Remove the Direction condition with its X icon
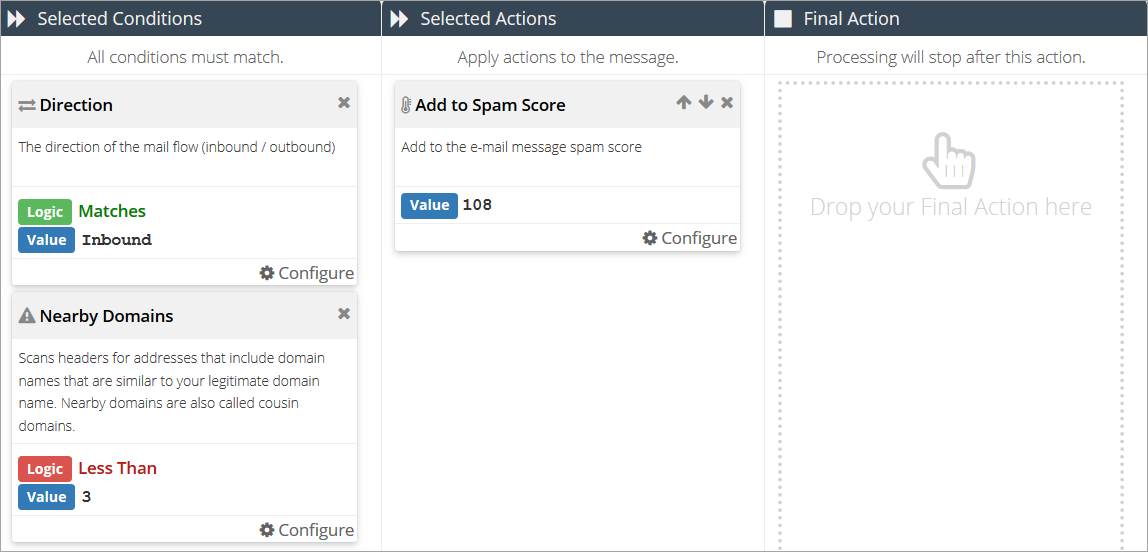1148x552 pixels. pos(344,103)
